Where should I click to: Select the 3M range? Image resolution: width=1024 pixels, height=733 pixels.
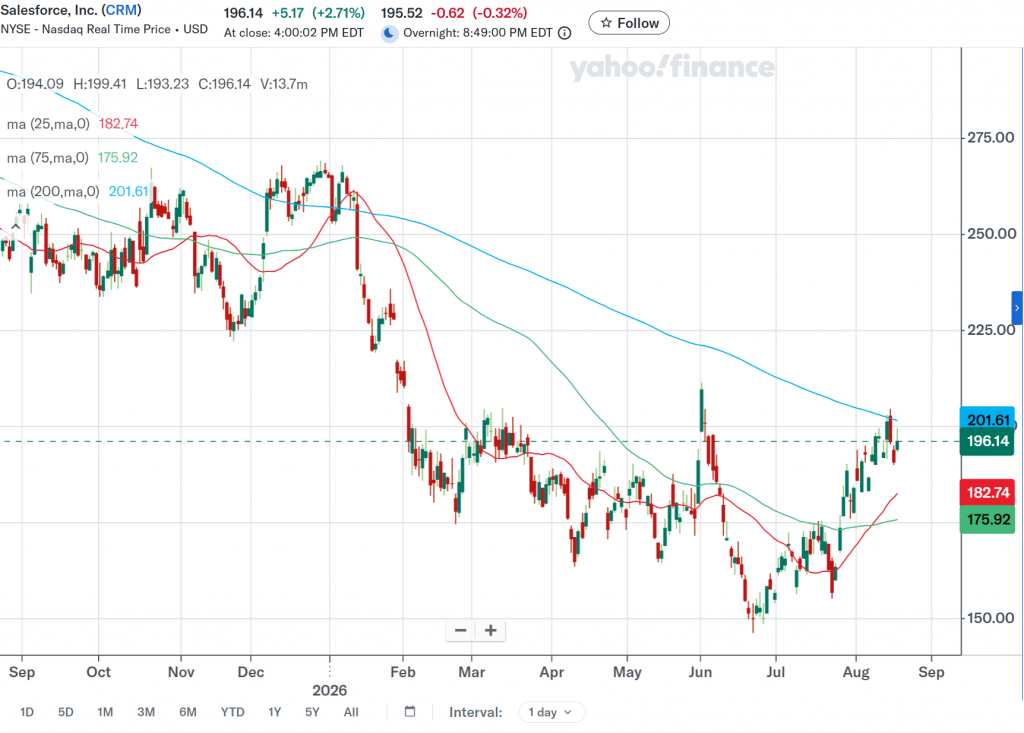click(x=146, y=712)
